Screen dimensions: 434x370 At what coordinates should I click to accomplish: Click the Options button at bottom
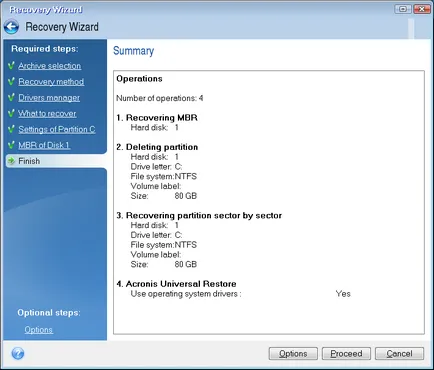[x=293, y=354]
